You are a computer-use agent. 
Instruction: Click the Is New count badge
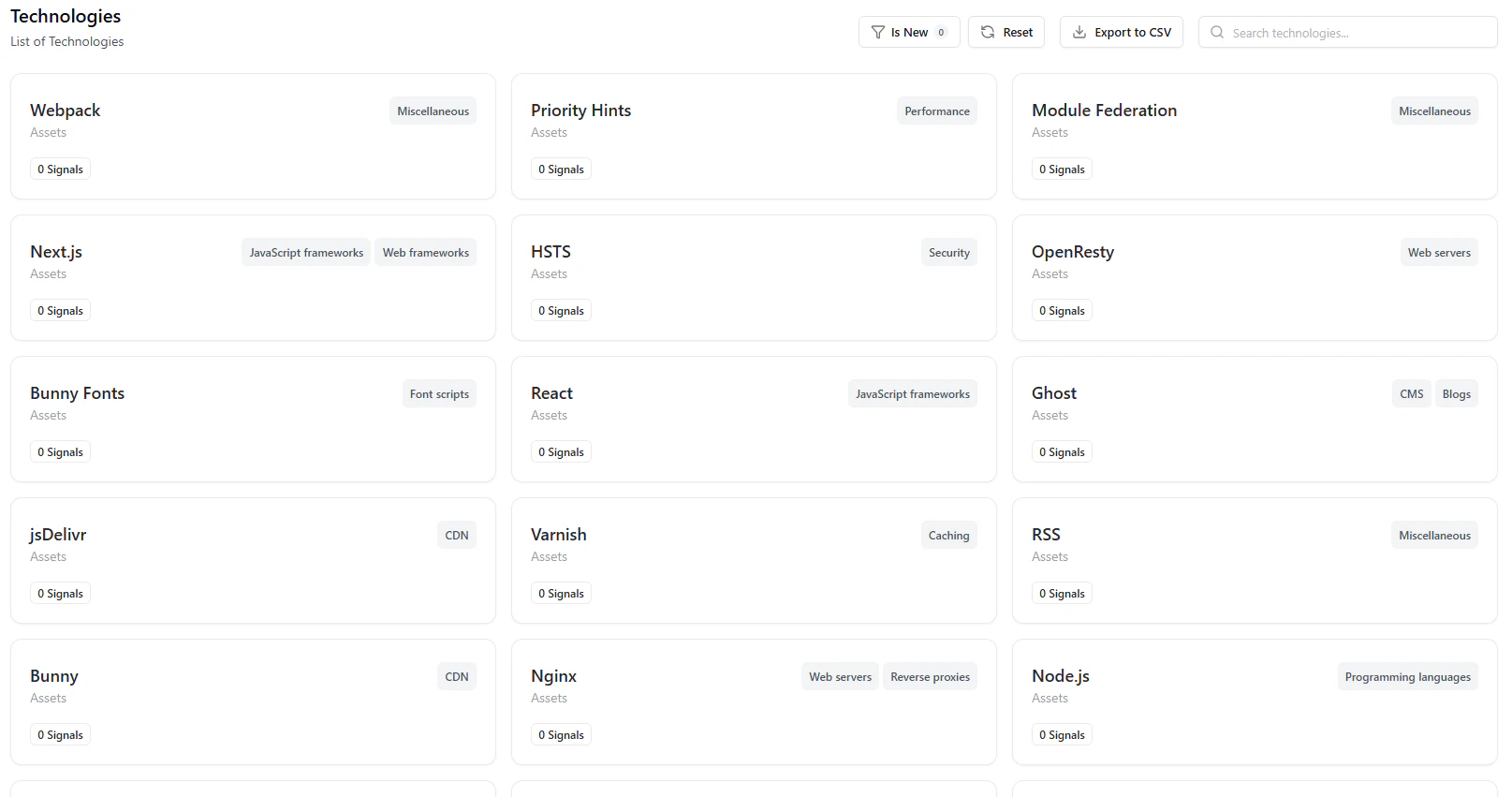point(941,32)
